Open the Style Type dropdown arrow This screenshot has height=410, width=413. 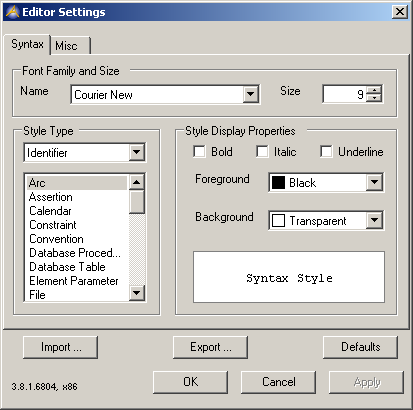point(137,152)
